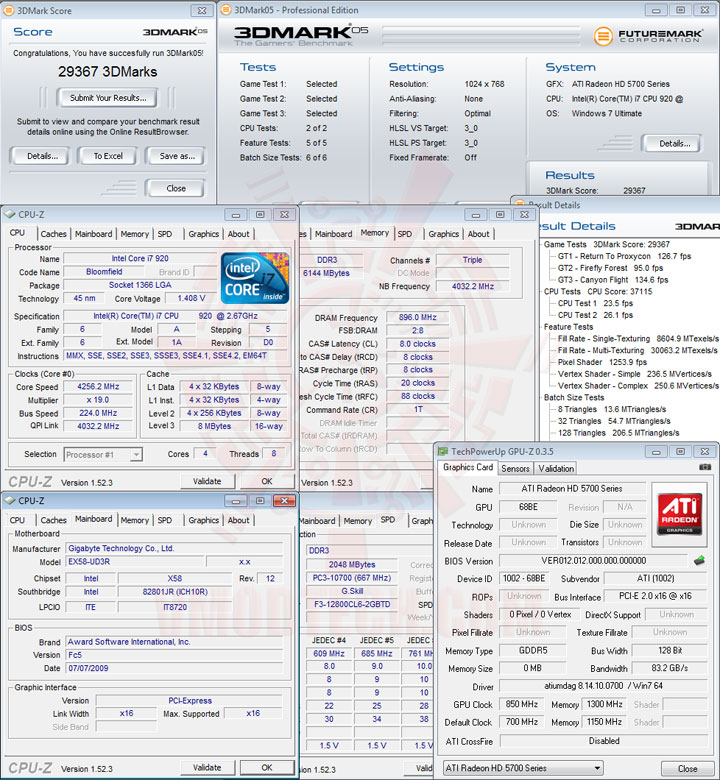Select CPU Test 1 result row
The image size is (720, 780).
(x=595, y=303)
